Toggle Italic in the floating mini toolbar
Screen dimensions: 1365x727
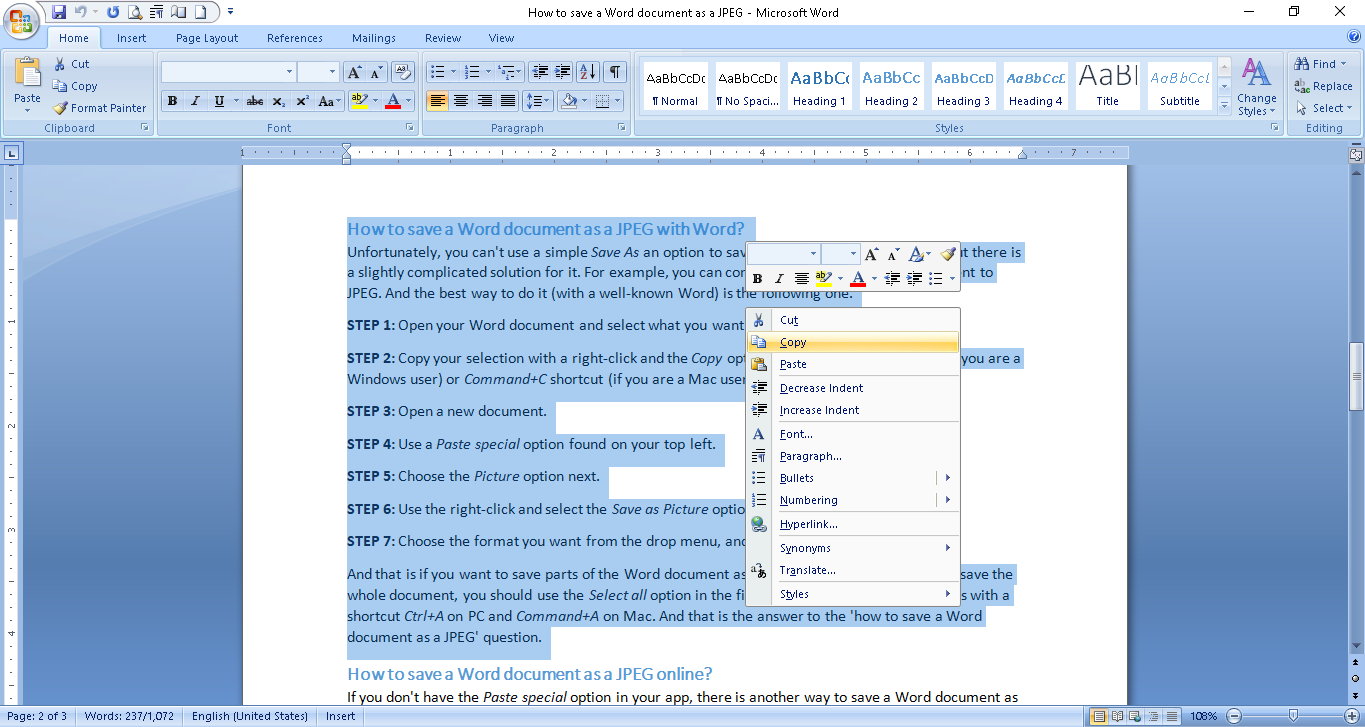point(779,279)
